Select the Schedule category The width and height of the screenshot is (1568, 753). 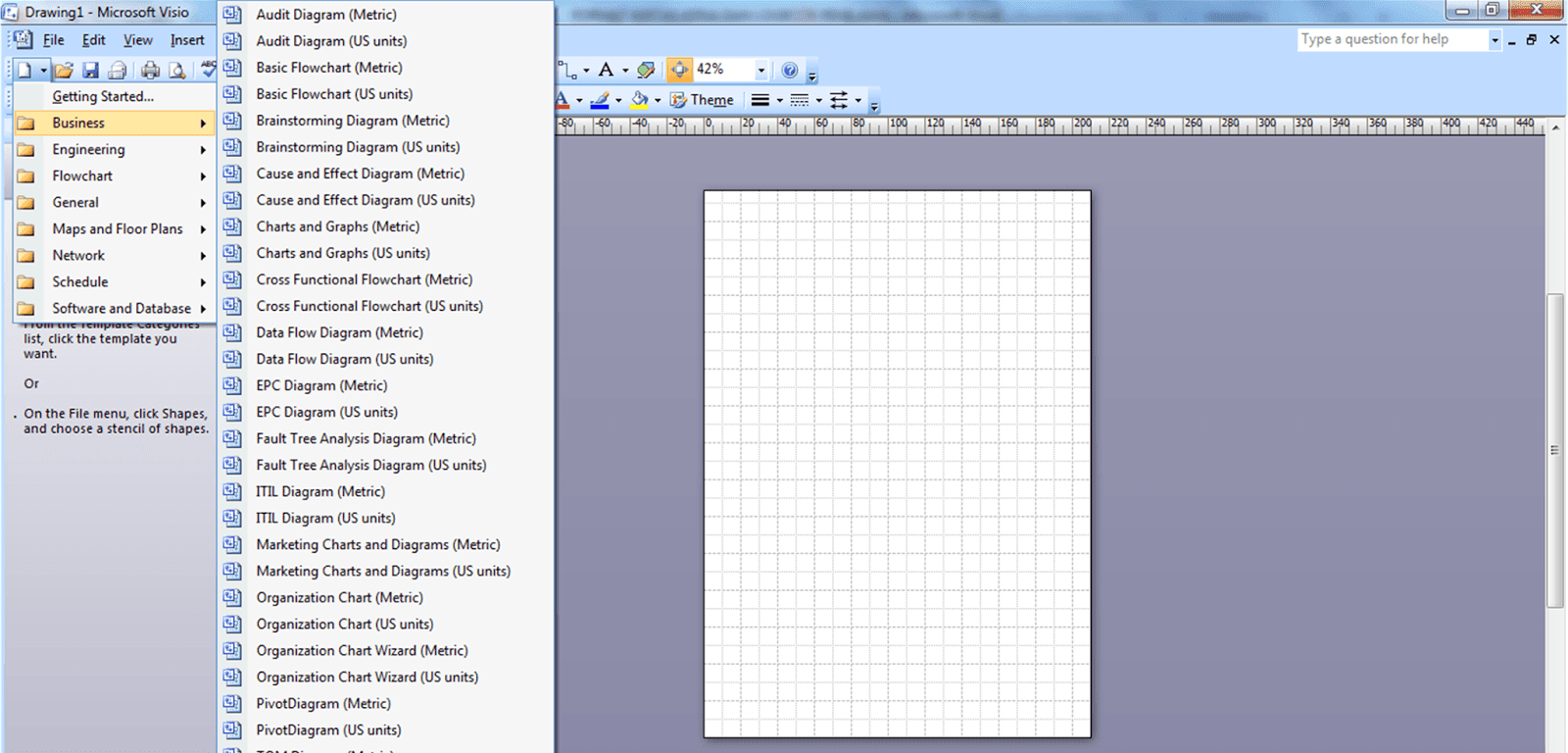tap(115, 281)
